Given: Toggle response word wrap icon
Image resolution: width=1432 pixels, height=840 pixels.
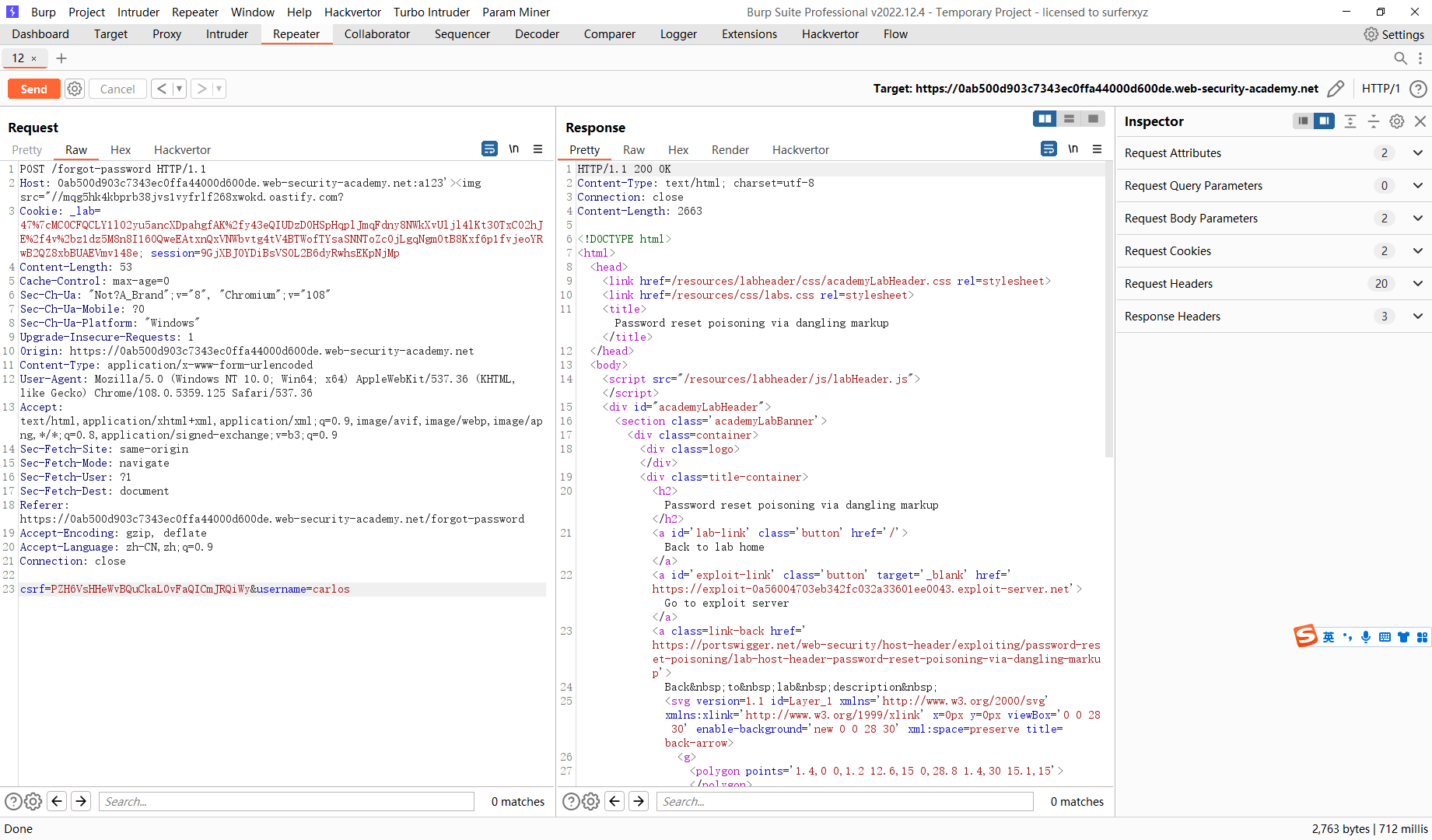Looking at the screenshot, I should 1049,149.
